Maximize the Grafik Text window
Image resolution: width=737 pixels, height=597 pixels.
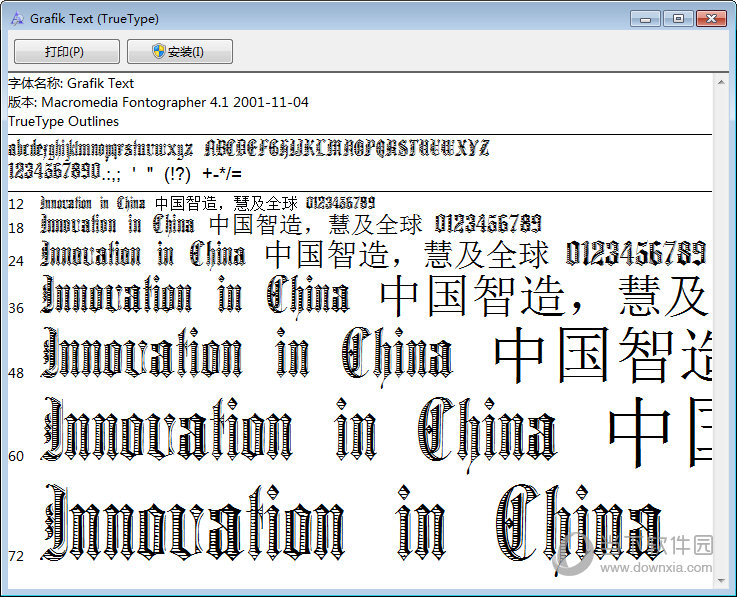[678, 19]
